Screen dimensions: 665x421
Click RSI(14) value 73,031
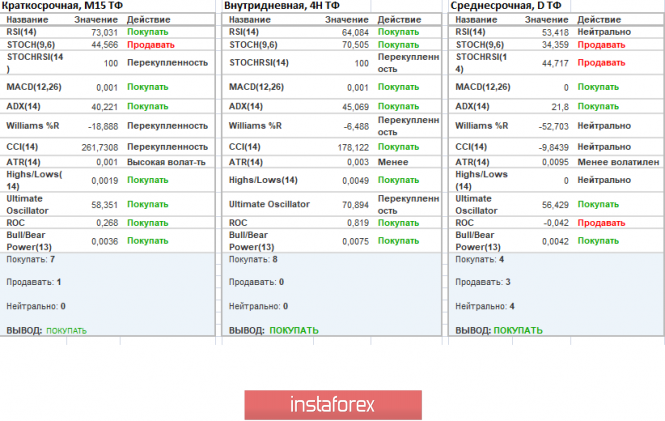(x=104, y=32)
